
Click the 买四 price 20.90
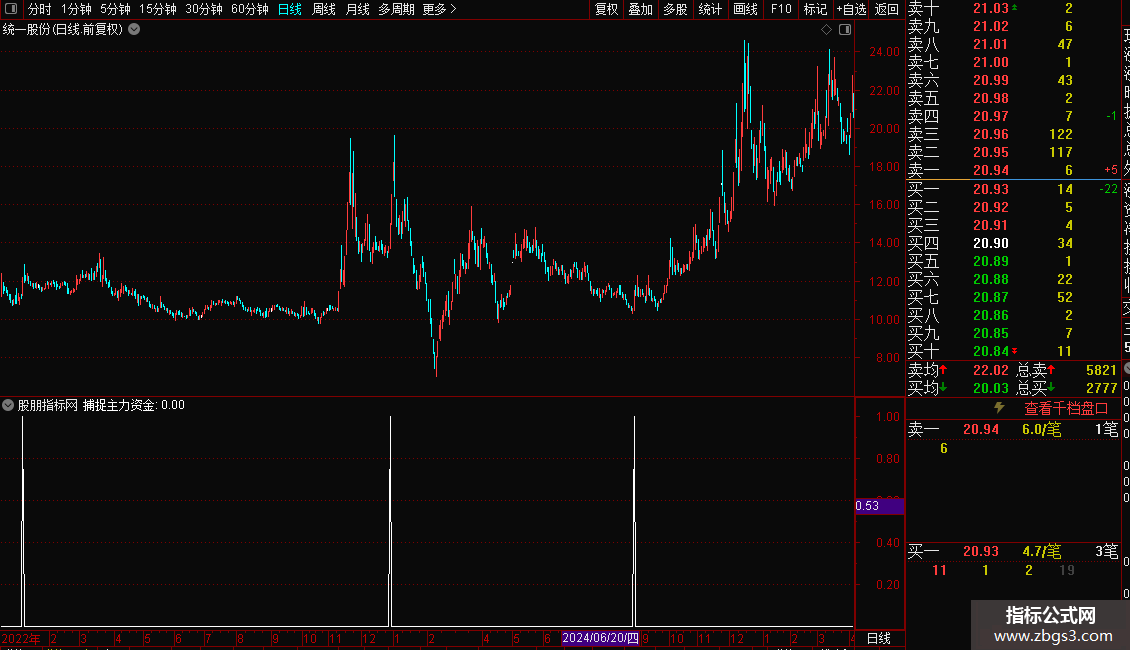pos(991,243)
